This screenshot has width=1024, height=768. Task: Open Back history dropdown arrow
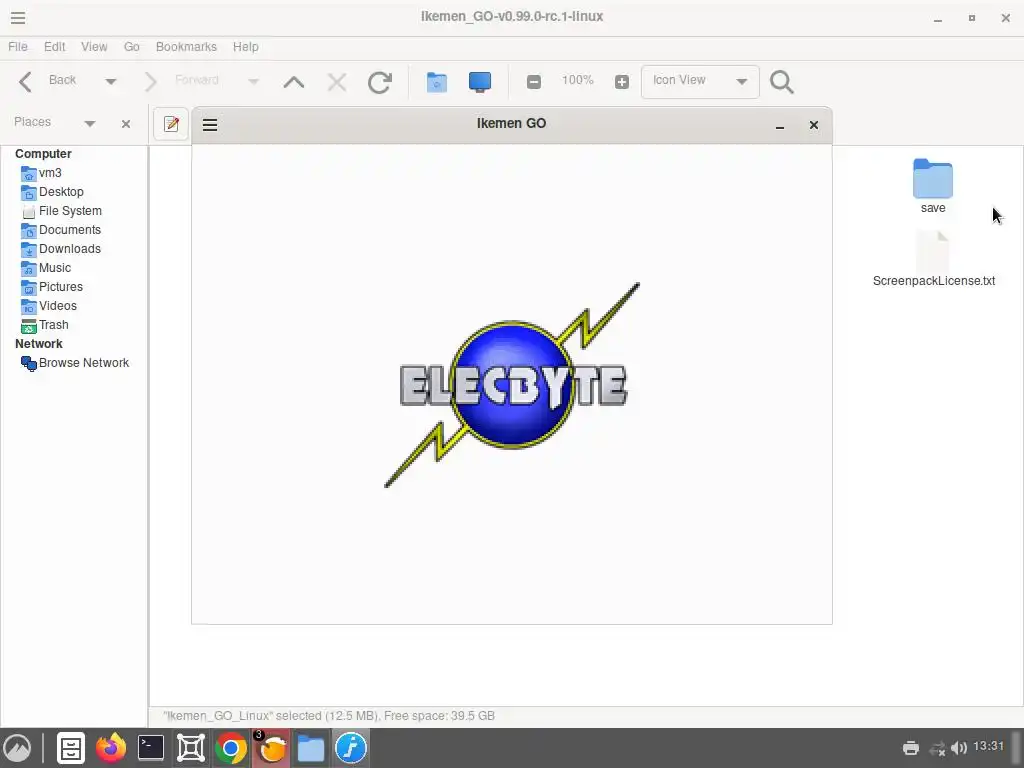[x=110, y=82]
